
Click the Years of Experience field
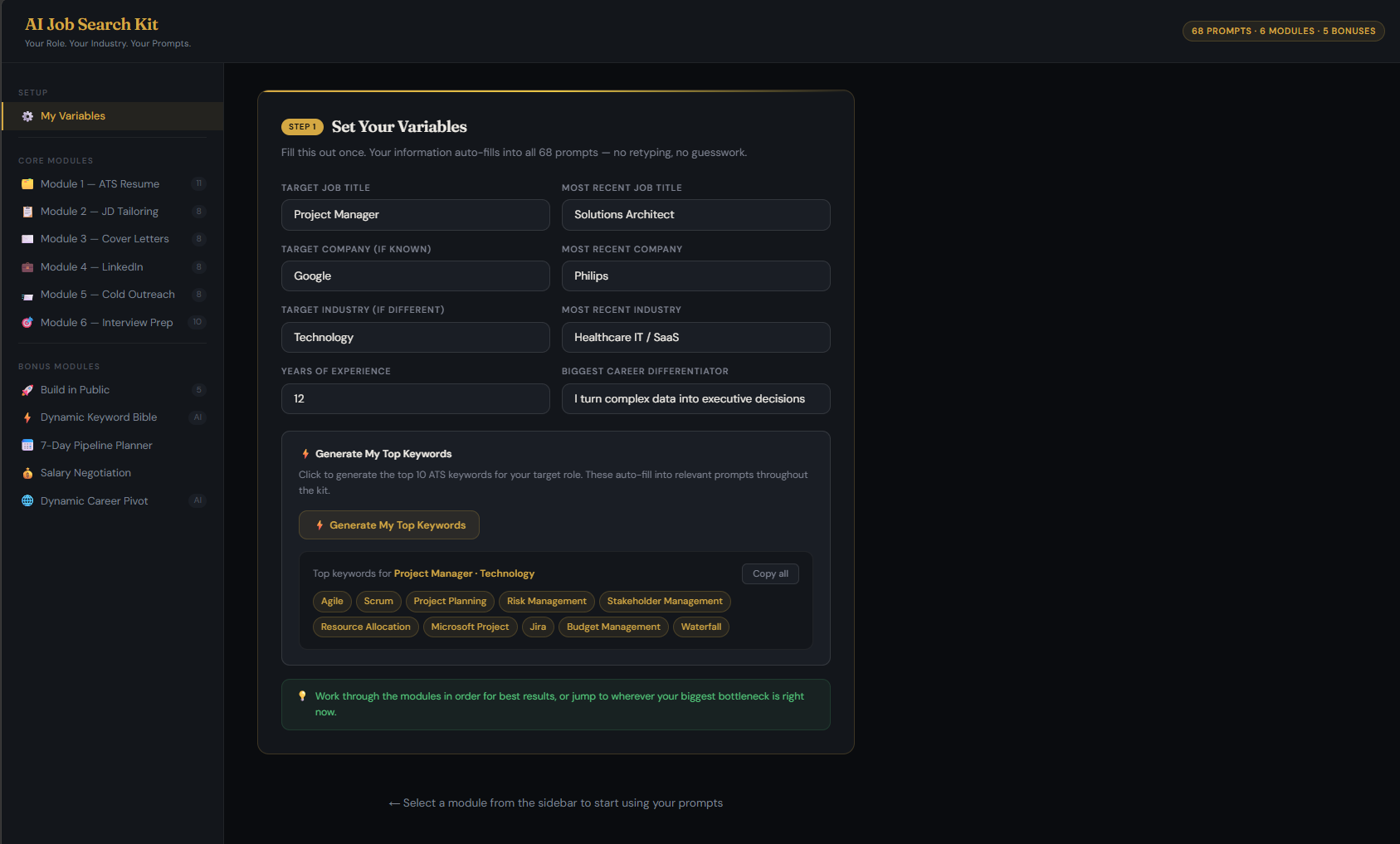tap(416, 399)
